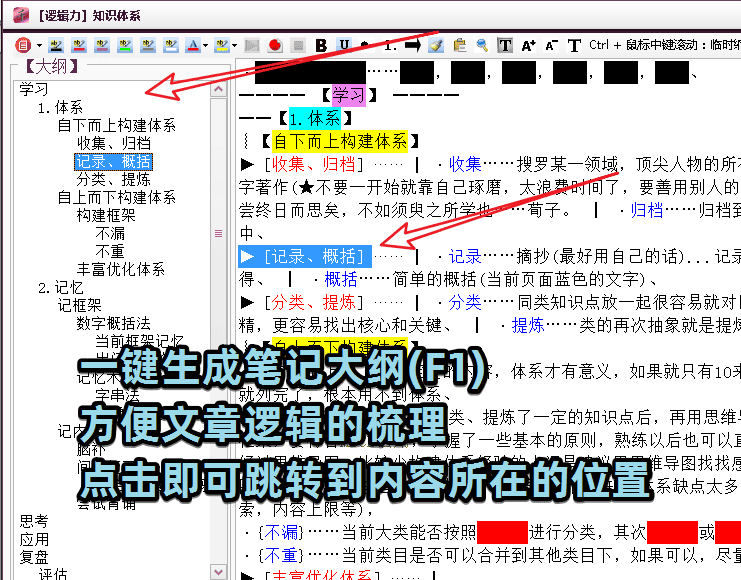
Task: Click outline scrollbar down arrow
Action: [x=218, y=572]
